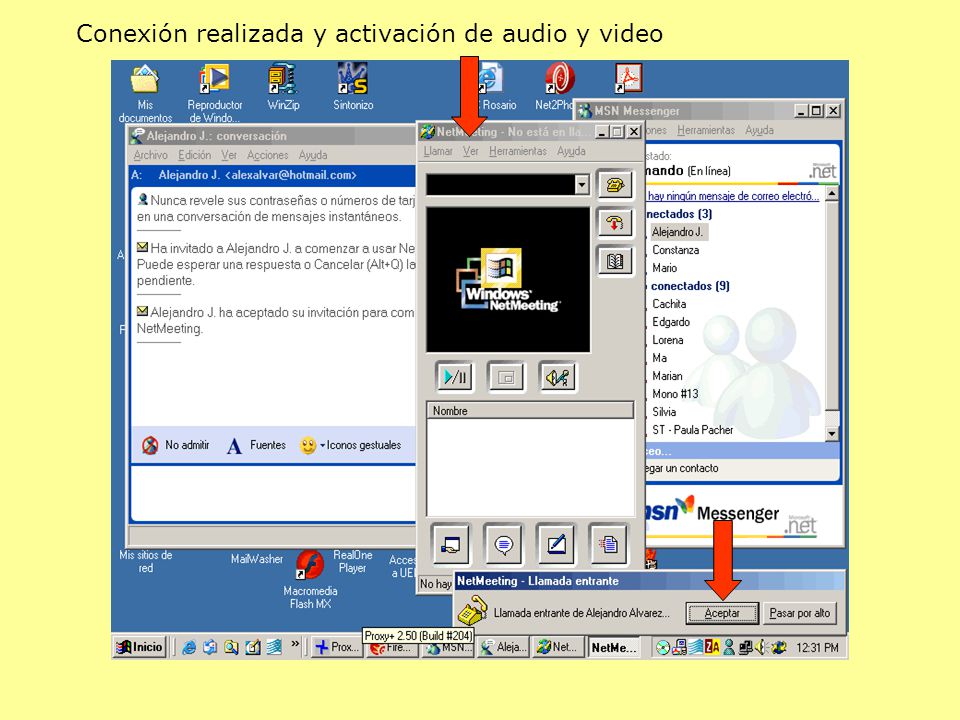Screen dimensions: 960x720
Task: Collapse the conectados (3) group in Messenger
Action: tap(679, 214)
